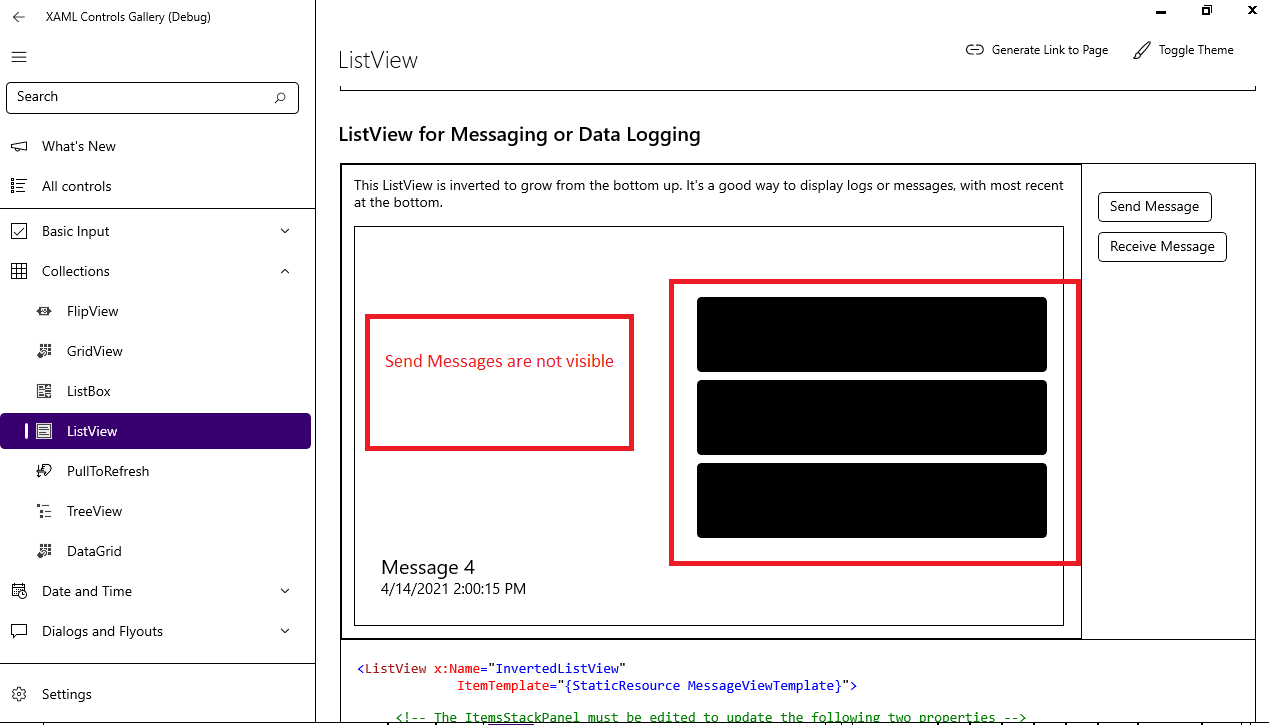Click the restore window button
This screenshot has width=1269, height=725.
pyautogui.click(x=1207, y=10)
